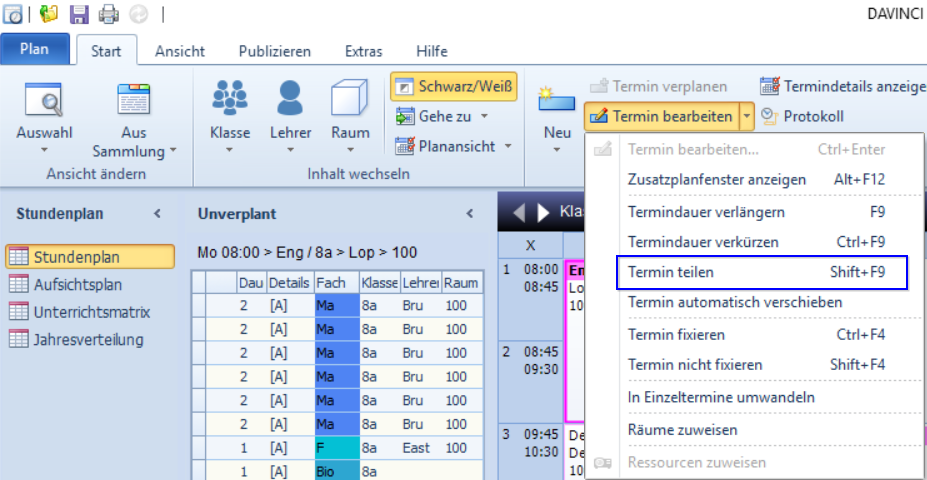
Task: Click the printer icon in quick access toolbar
Action: [109, 14]
